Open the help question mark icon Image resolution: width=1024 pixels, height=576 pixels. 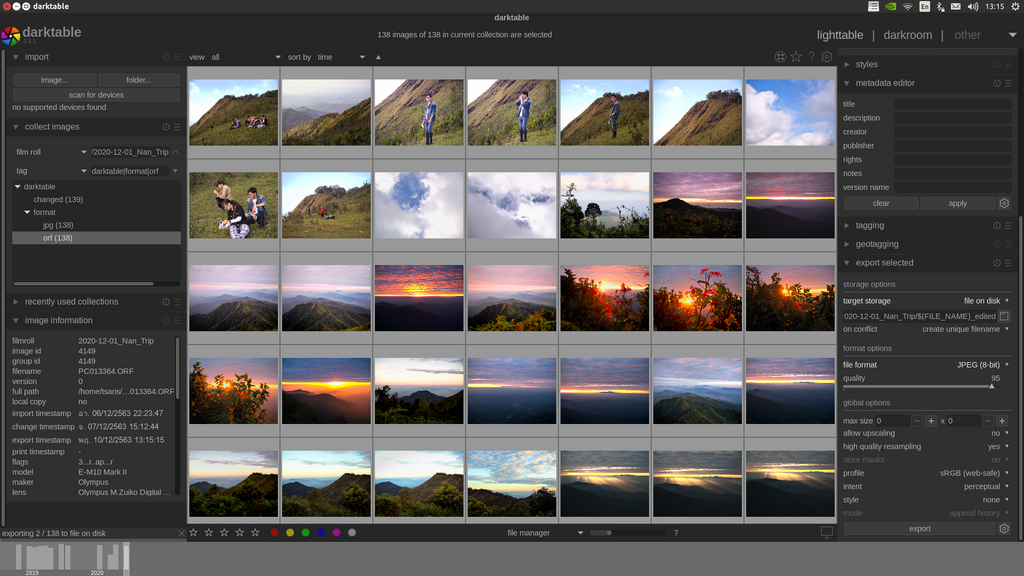[x=811, y=57]
